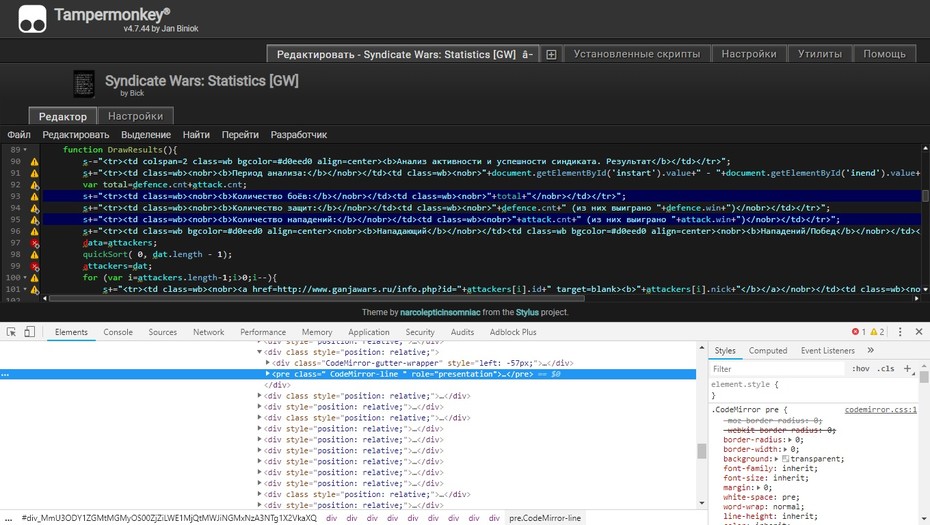Fold code at line 89 arrow

[x=25, y=150]
